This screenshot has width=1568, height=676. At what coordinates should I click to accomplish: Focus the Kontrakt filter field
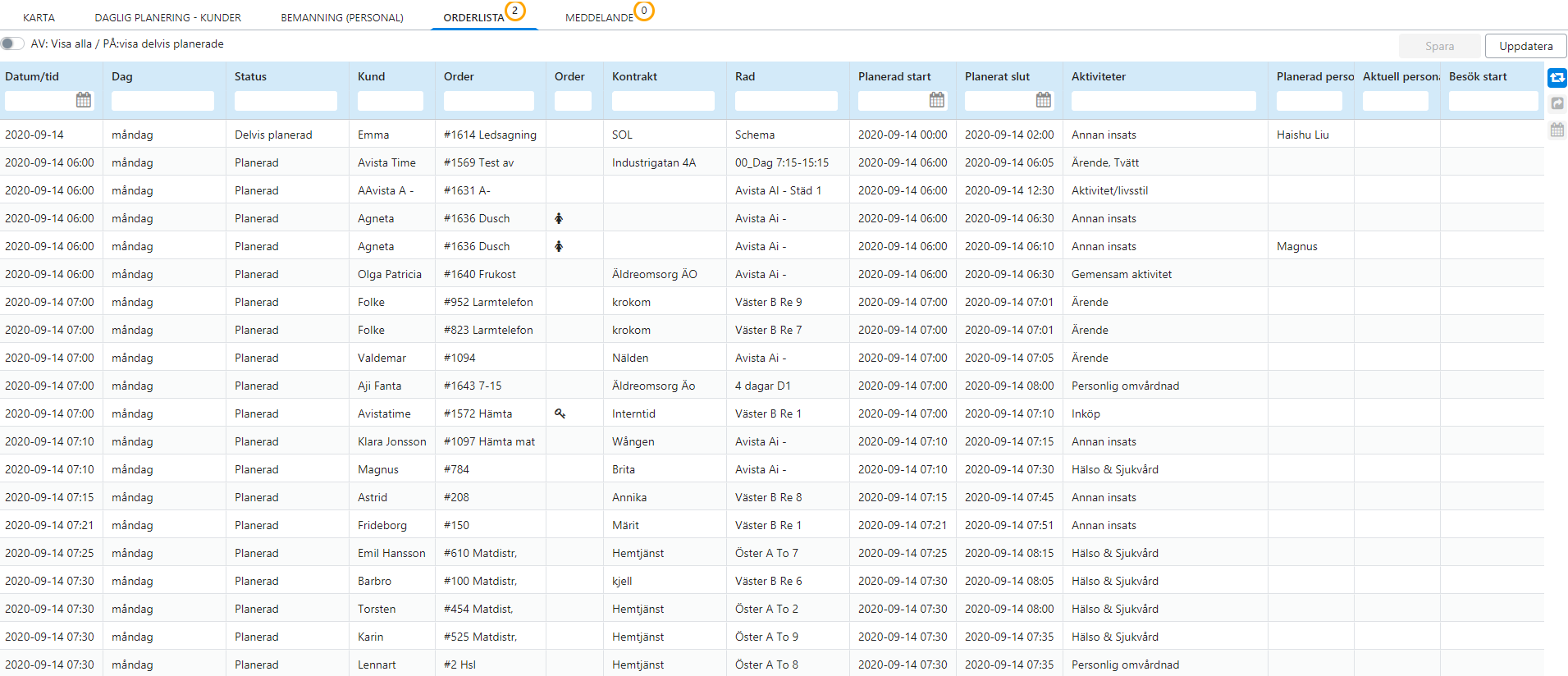[663, 100]
